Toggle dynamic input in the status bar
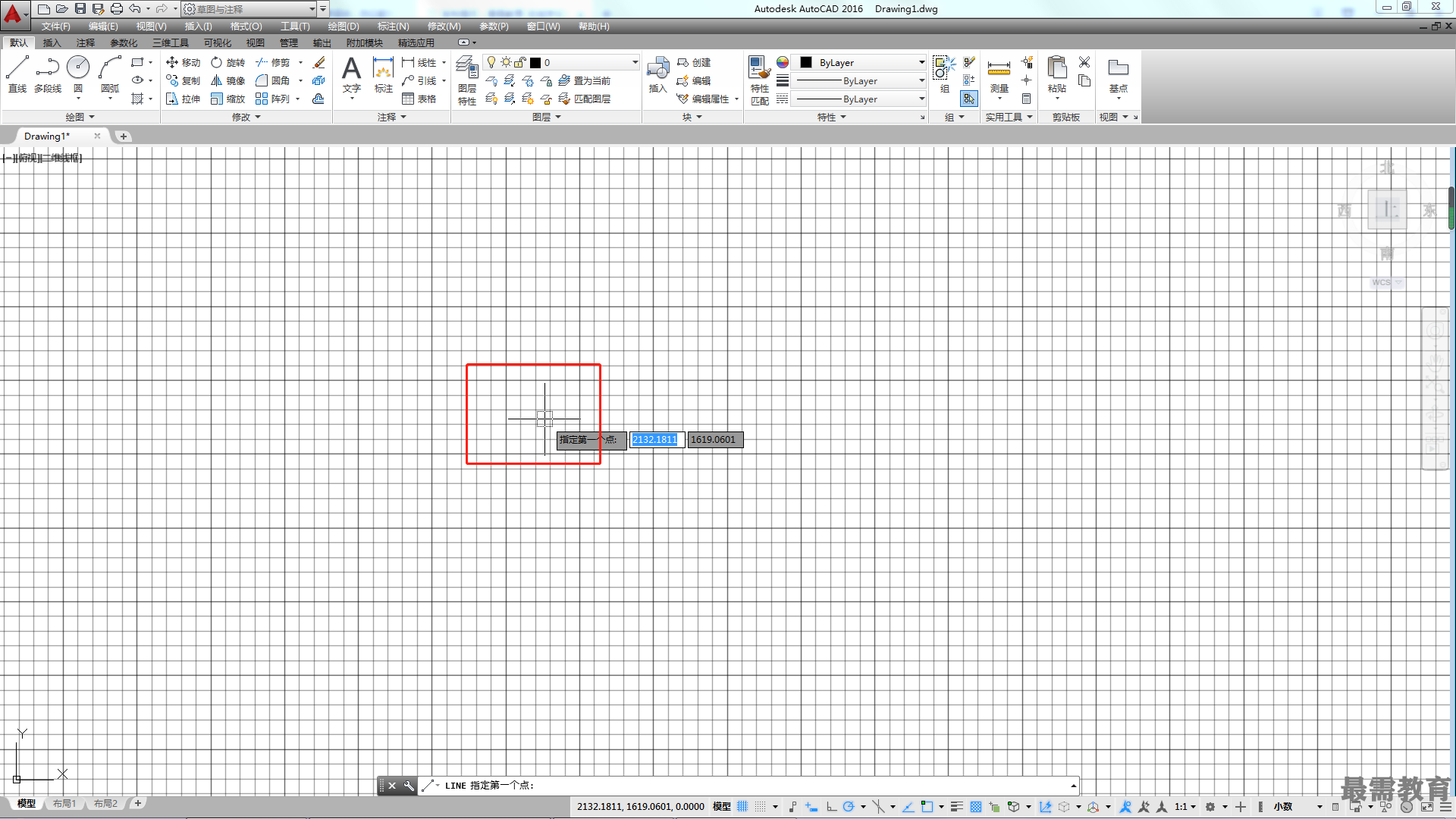This screenshot has height=819, width=1456. click(811, 806)
